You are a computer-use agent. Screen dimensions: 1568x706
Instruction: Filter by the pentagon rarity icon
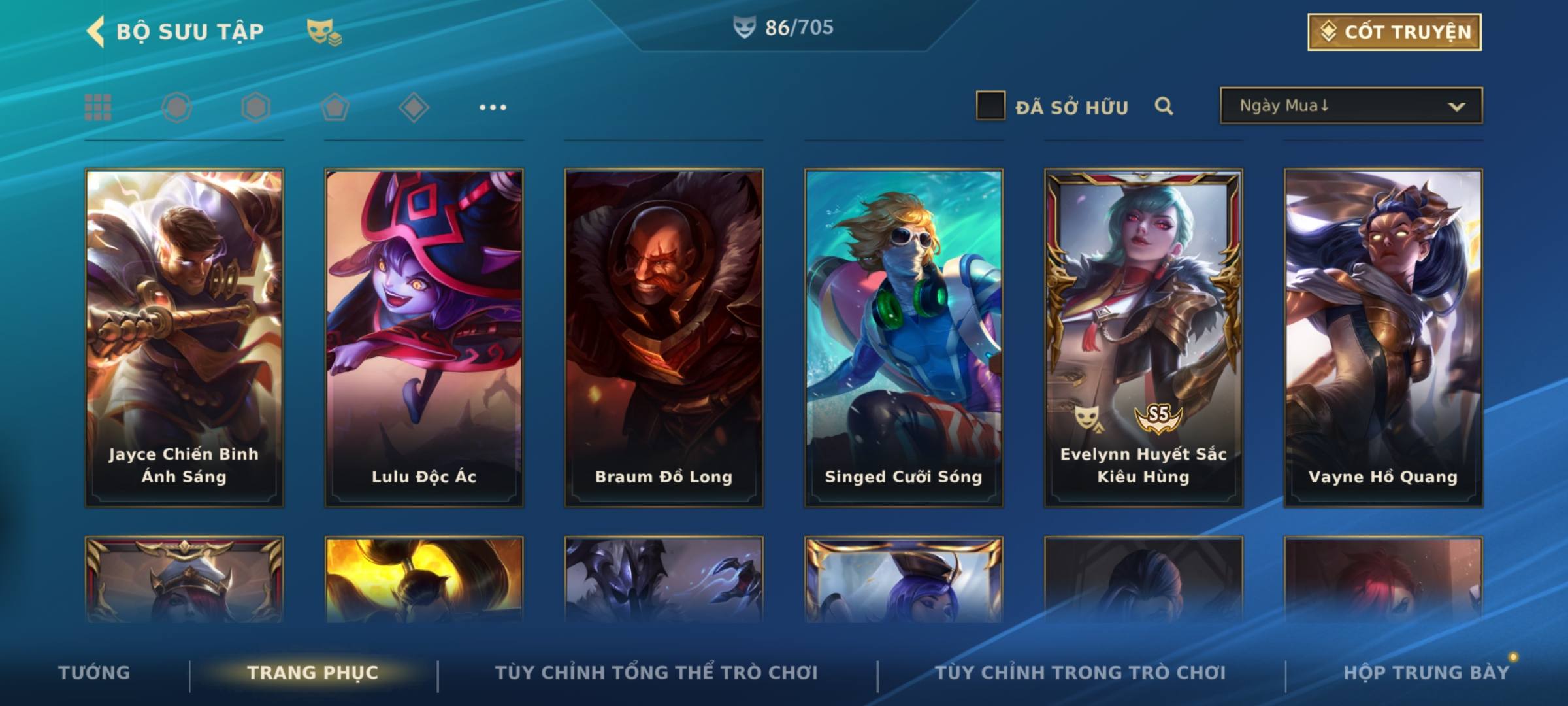pos(335,107)
